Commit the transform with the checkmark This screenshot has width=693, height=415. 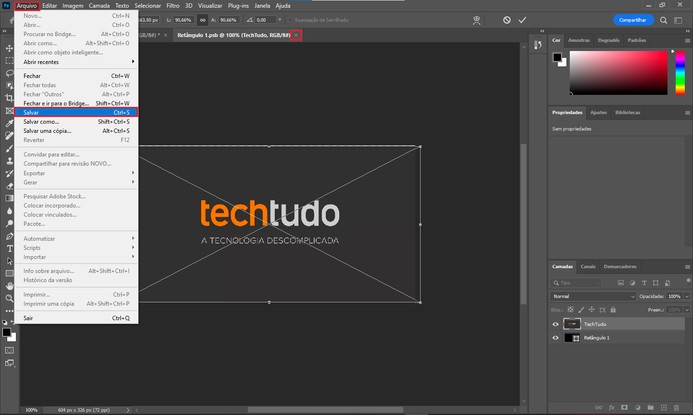(x=522, y=20)
